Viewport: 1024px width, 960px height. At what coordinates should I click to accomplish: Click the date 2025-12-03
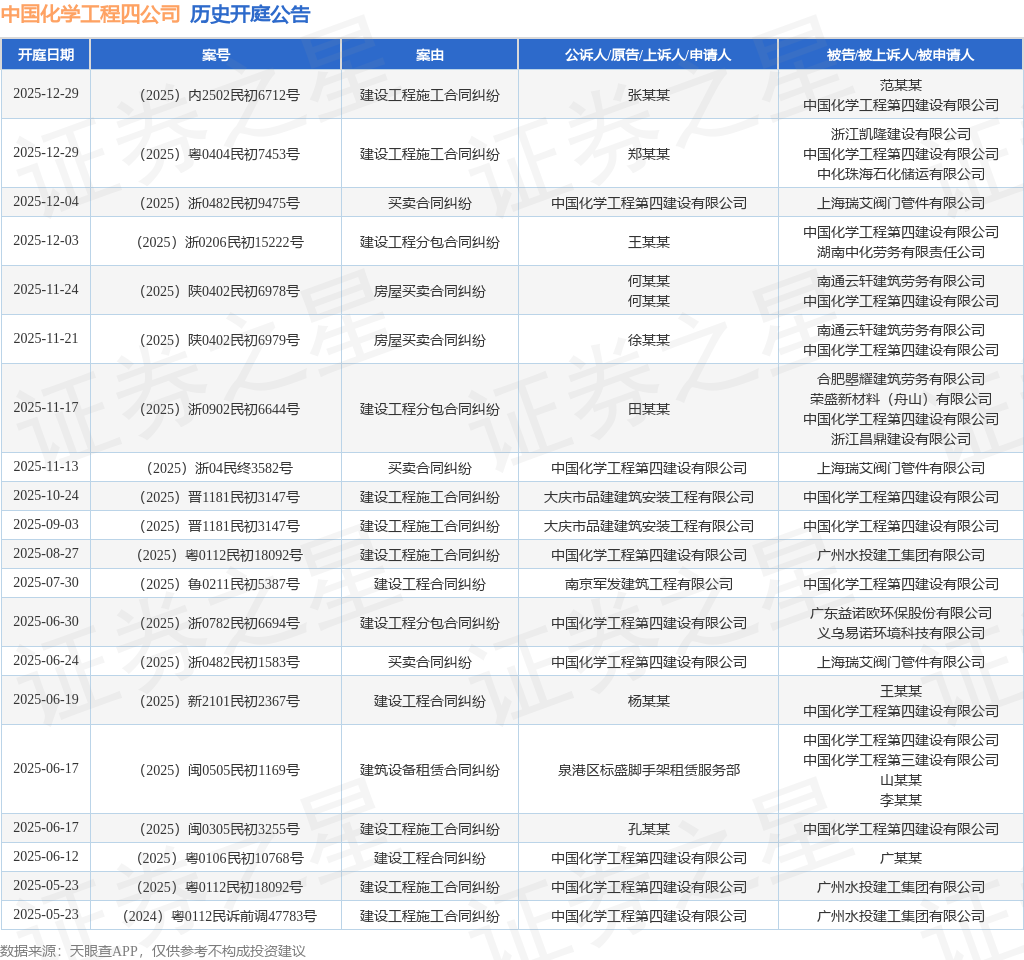click(46, 240)
